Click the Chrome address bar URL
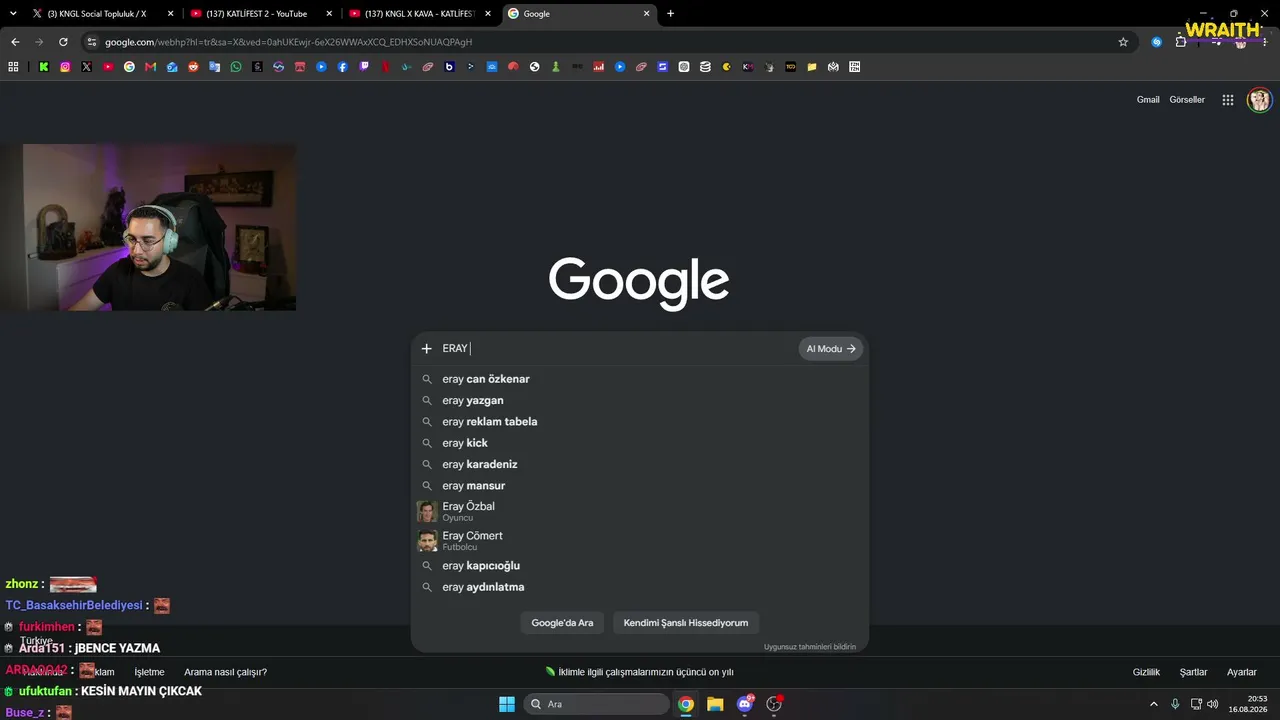Viewport: 1280px width, 720px height. point(289,42)
